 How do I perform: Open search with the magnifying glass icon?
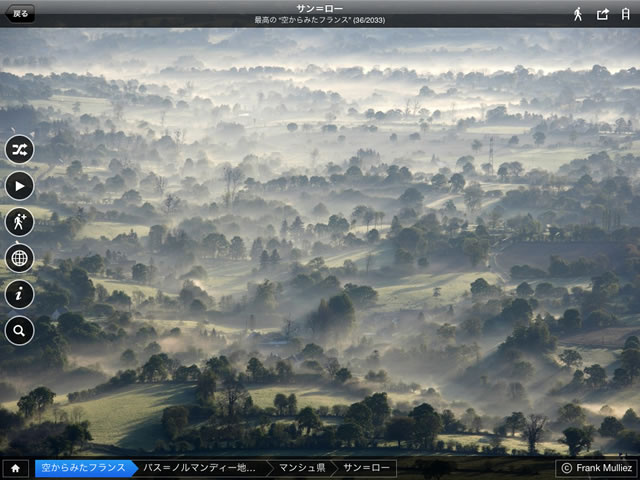click(19, 331)
